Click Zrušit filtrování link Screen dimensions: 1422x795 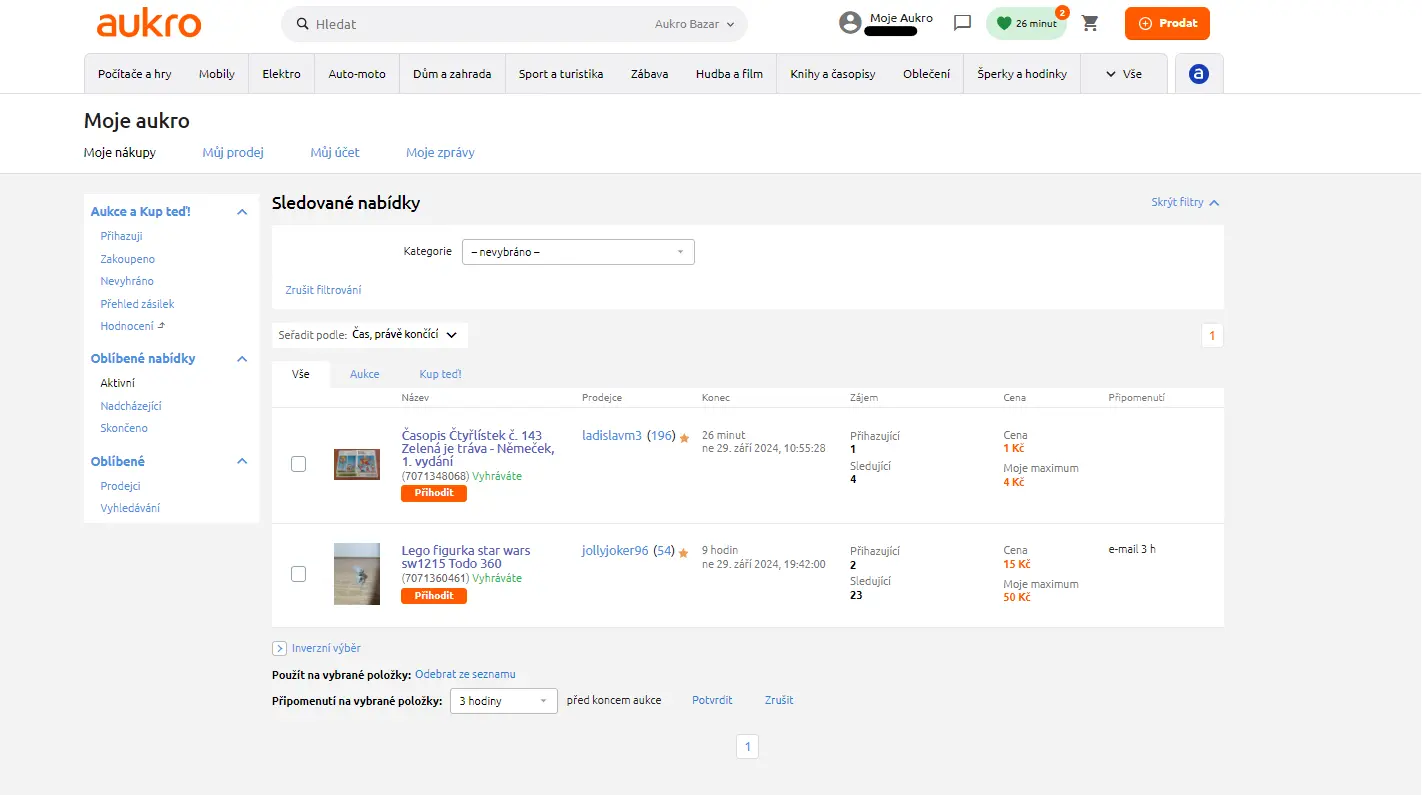click(323, 290)
